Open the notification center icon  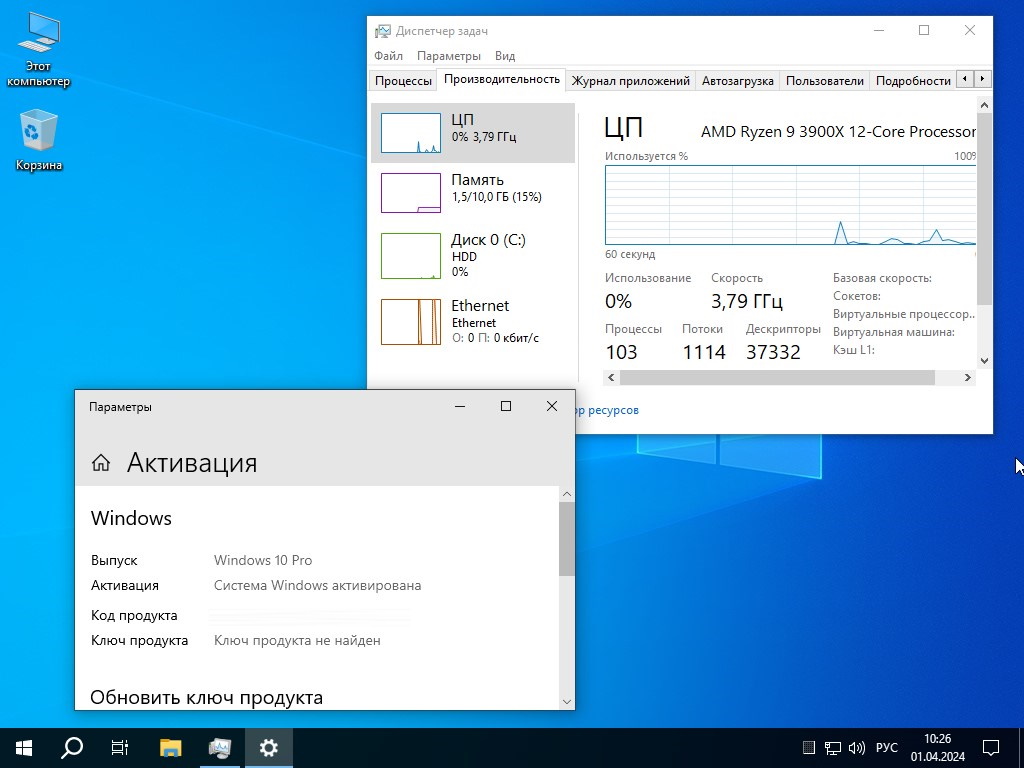[990, 747]
